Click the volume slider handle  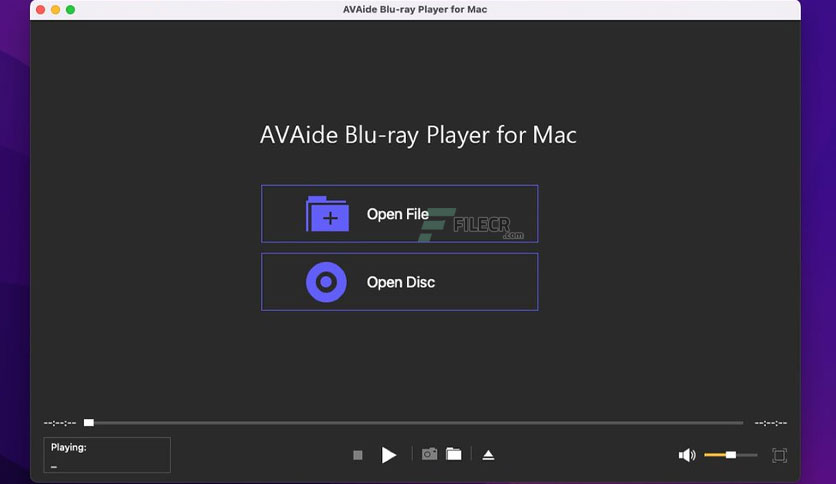(x=731, y=455)
